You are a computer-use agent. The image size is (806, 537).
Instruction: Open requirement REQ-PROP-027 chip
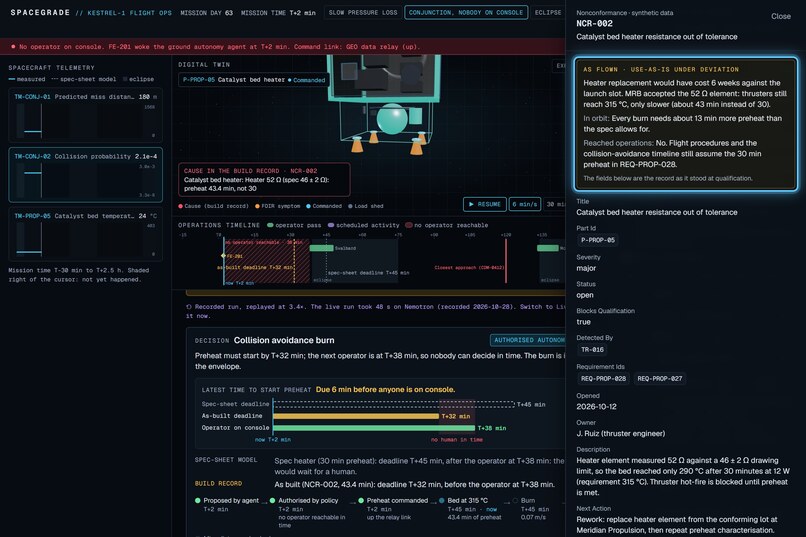tap(660, 379)
